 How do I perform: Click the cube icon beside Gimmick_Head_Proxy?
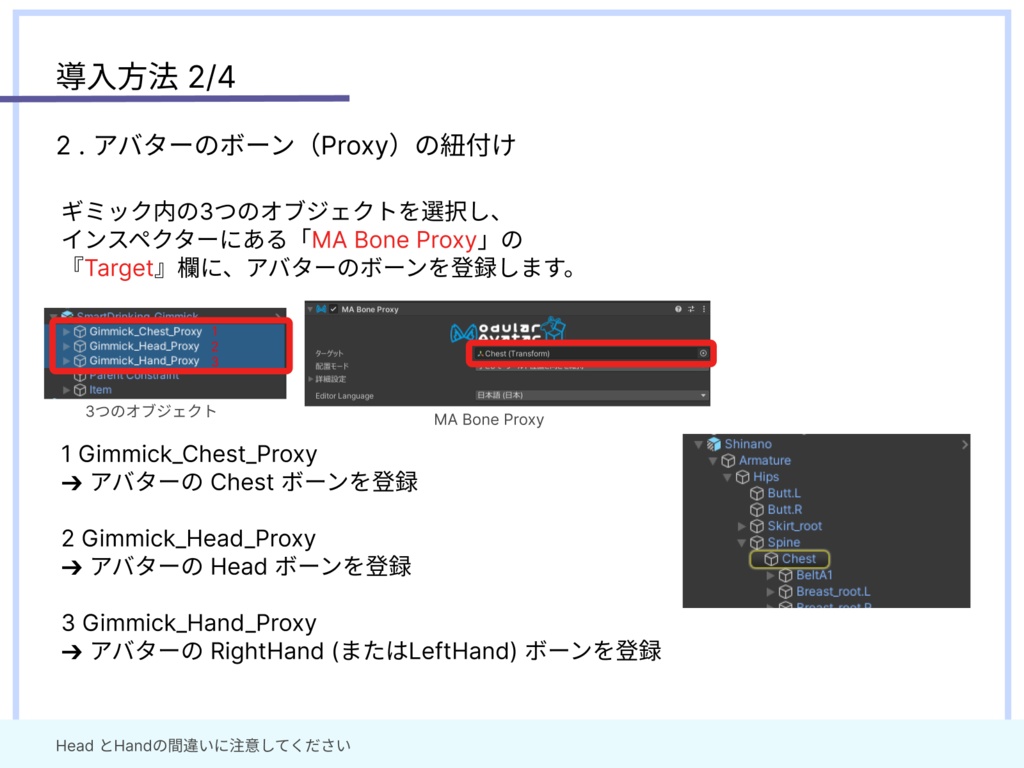click(x=80, y=346)
